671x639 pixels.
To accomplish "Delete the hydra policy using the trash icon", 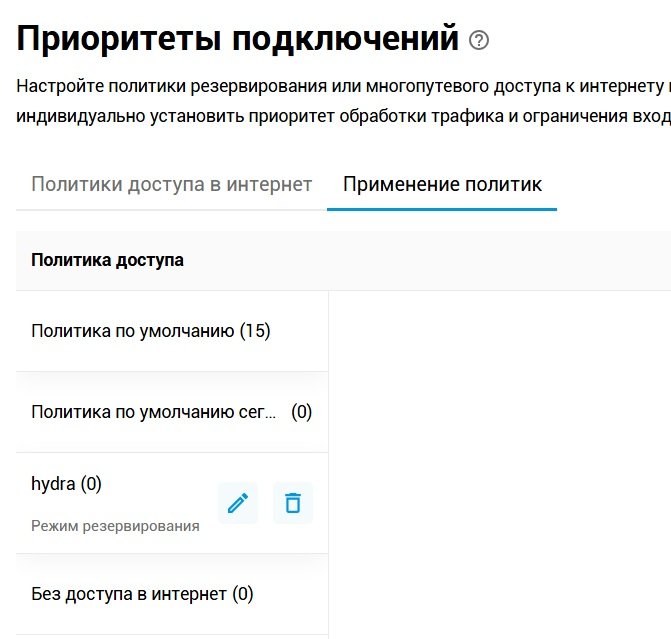I will coord(293,503).
